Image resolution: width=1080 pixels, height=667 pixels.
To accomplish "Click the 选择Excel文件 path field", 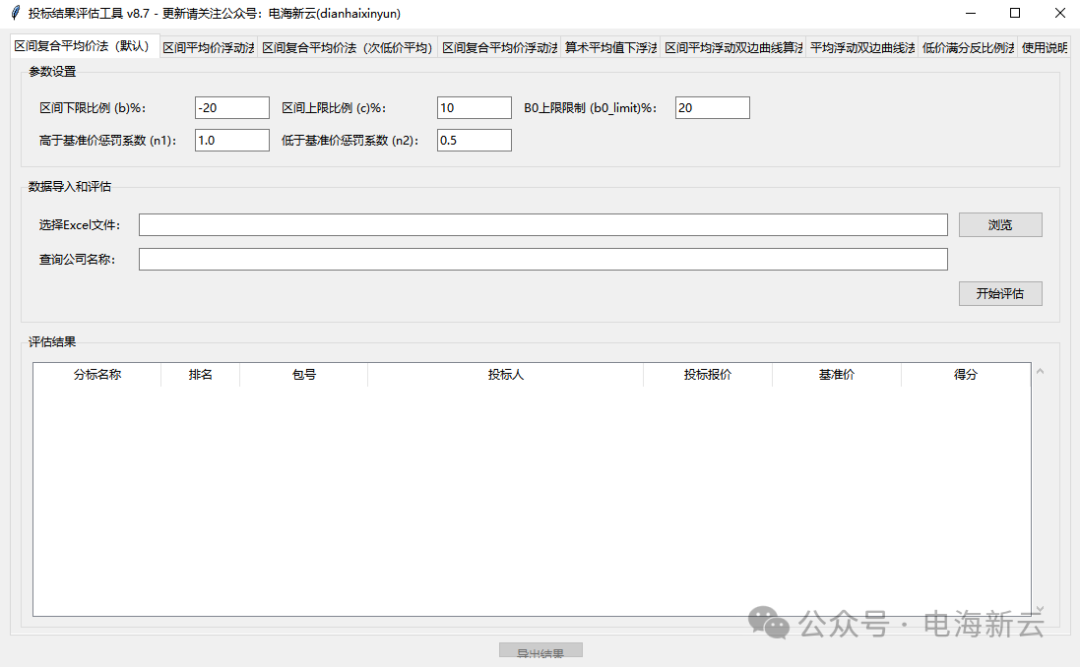I will (x=543, y=225).
